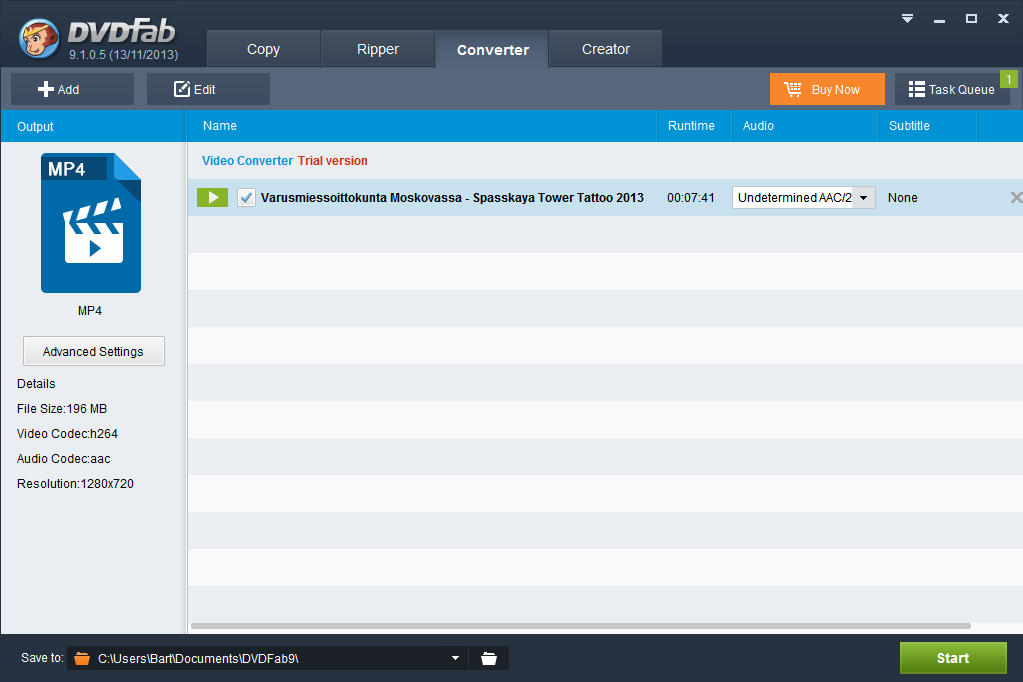1023x682 pixels.
Task: Click Resolution:1280x720 detail
Action: point(75,484)
